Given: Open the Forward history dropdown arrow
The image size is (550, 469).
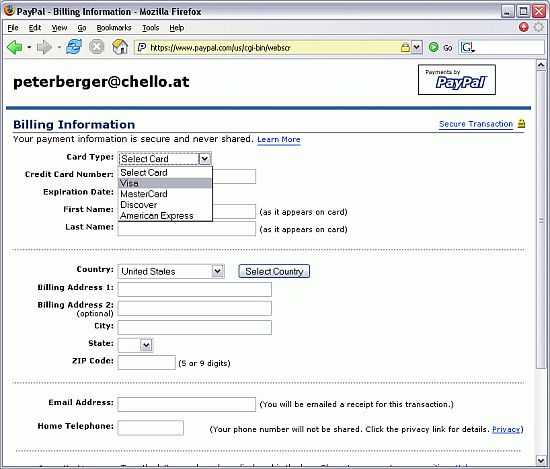Looking at the screenshot, I should click(59, 47).
